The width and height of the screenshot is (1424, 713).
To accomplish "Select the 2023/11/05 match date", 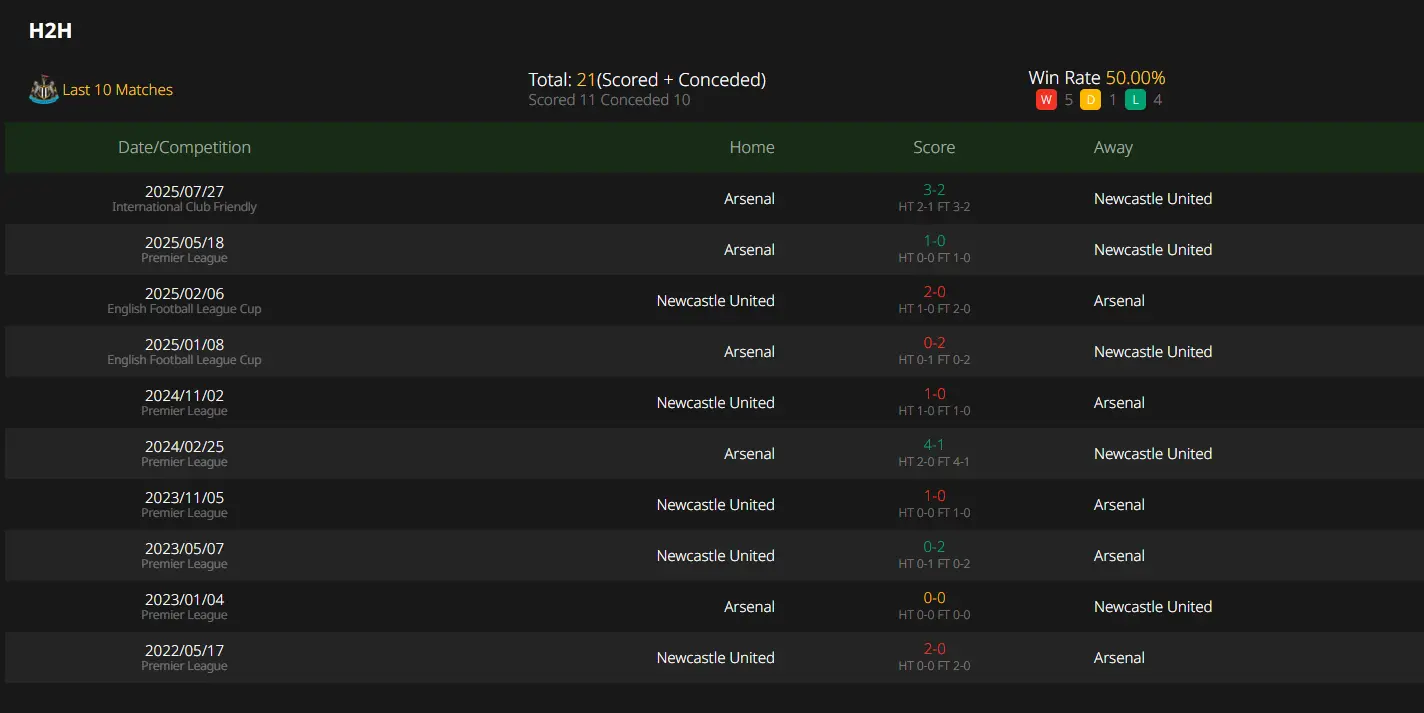I will tap(184, 498).
